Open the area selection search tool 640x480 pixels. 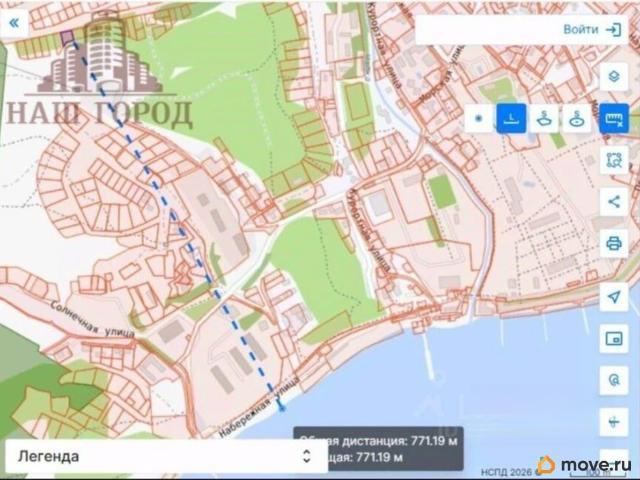613,160
